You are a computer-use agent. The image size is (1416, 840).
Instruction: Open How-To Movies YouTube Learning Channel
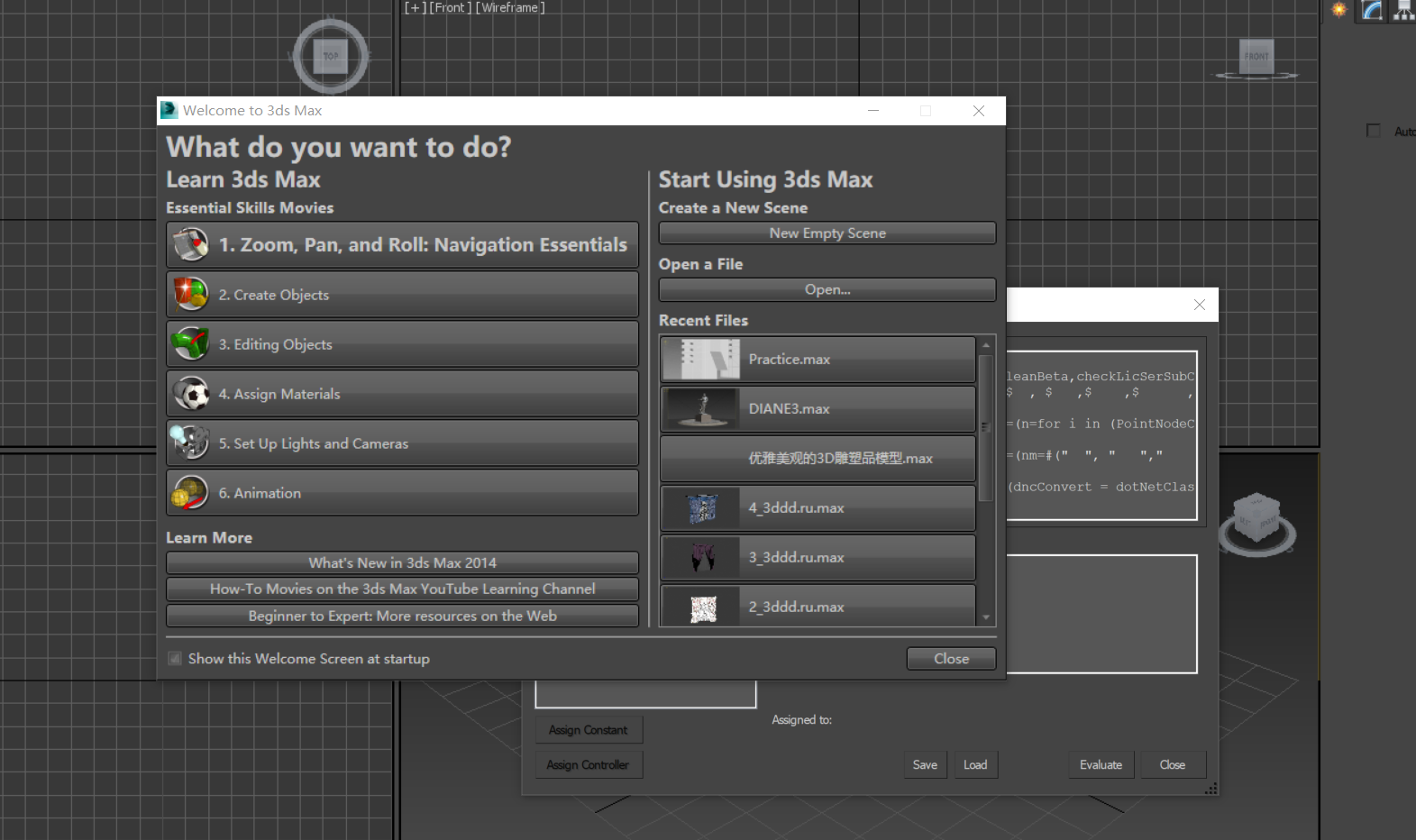point(402,589)
